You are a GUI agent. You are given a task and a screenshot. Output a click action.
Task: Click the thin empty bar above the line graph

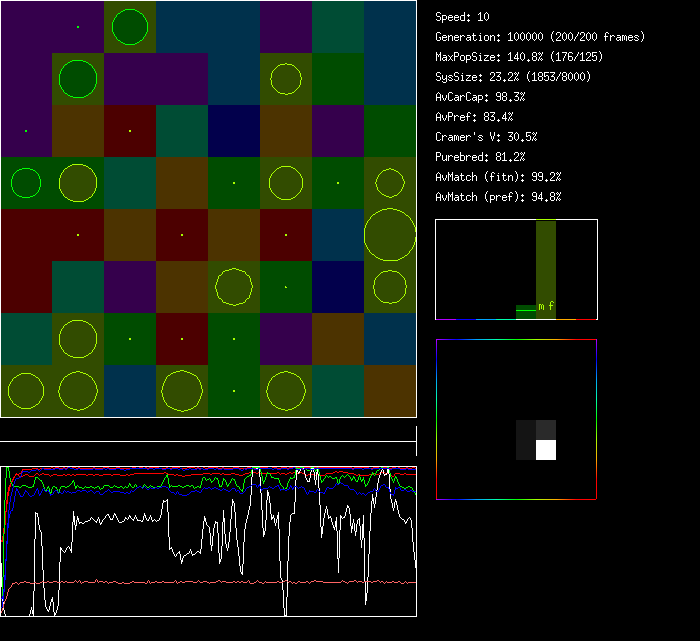tap(208, 431)
